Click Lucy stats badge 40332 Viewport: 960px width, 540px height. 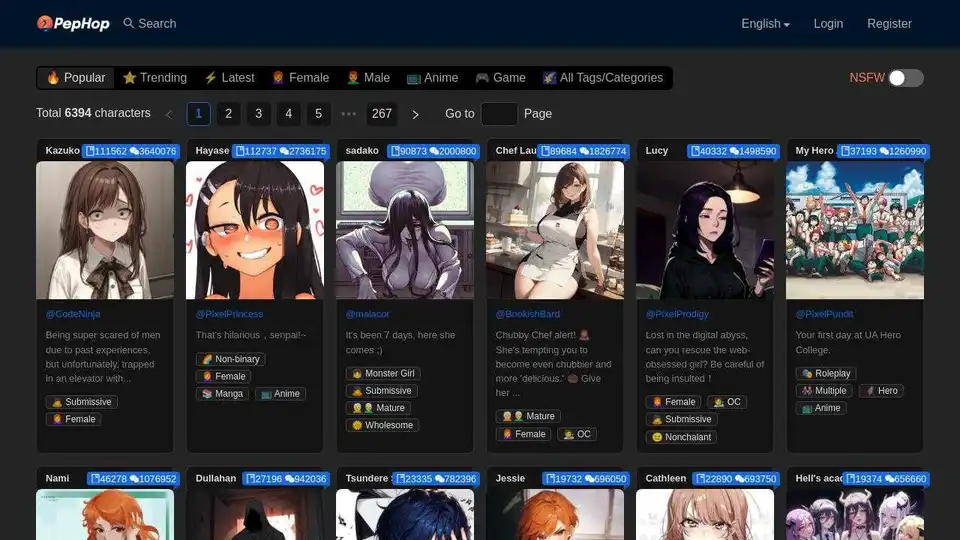coord(733,151)
